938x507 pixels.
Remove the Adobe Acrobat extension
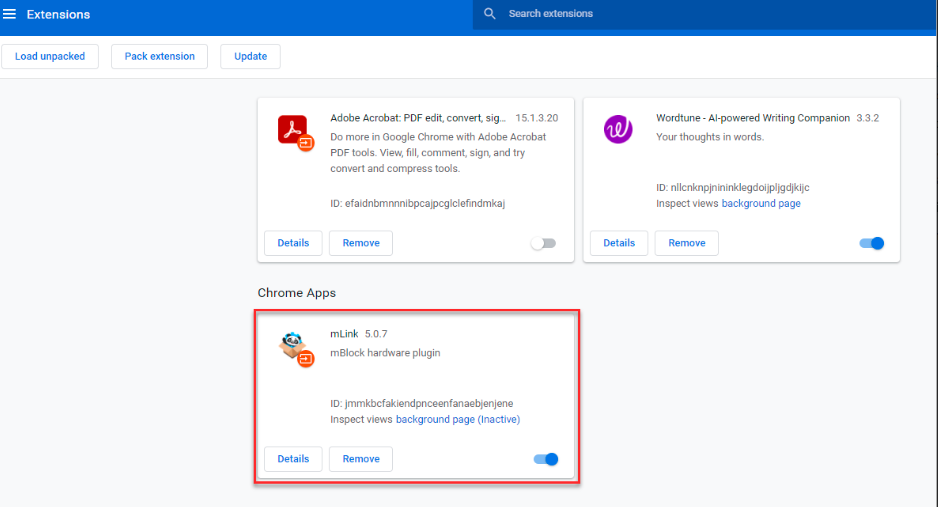pyautogui.click(x=361, y=243)
